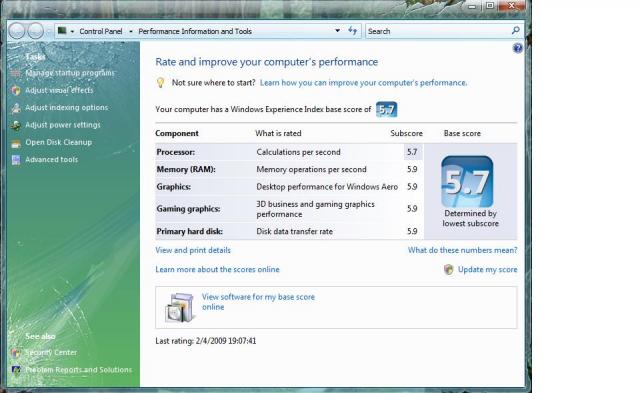640x393 pixels.
Task: Click the large 5.7 base score tile
Action: pyautogui.click(x=467, y=182)
